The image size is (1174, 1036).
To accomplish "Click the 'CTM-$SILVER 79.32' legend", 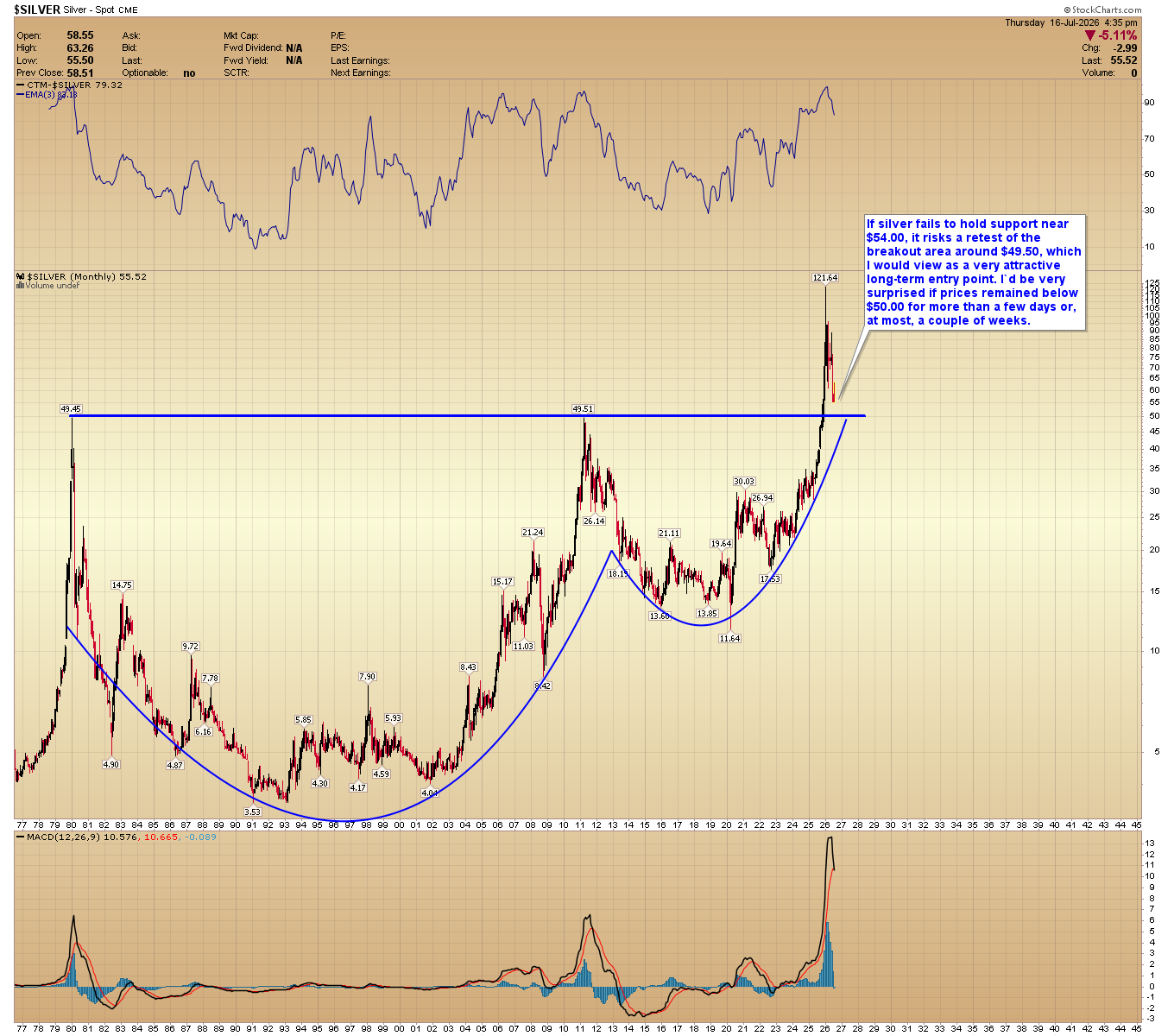I will [75, 85].
